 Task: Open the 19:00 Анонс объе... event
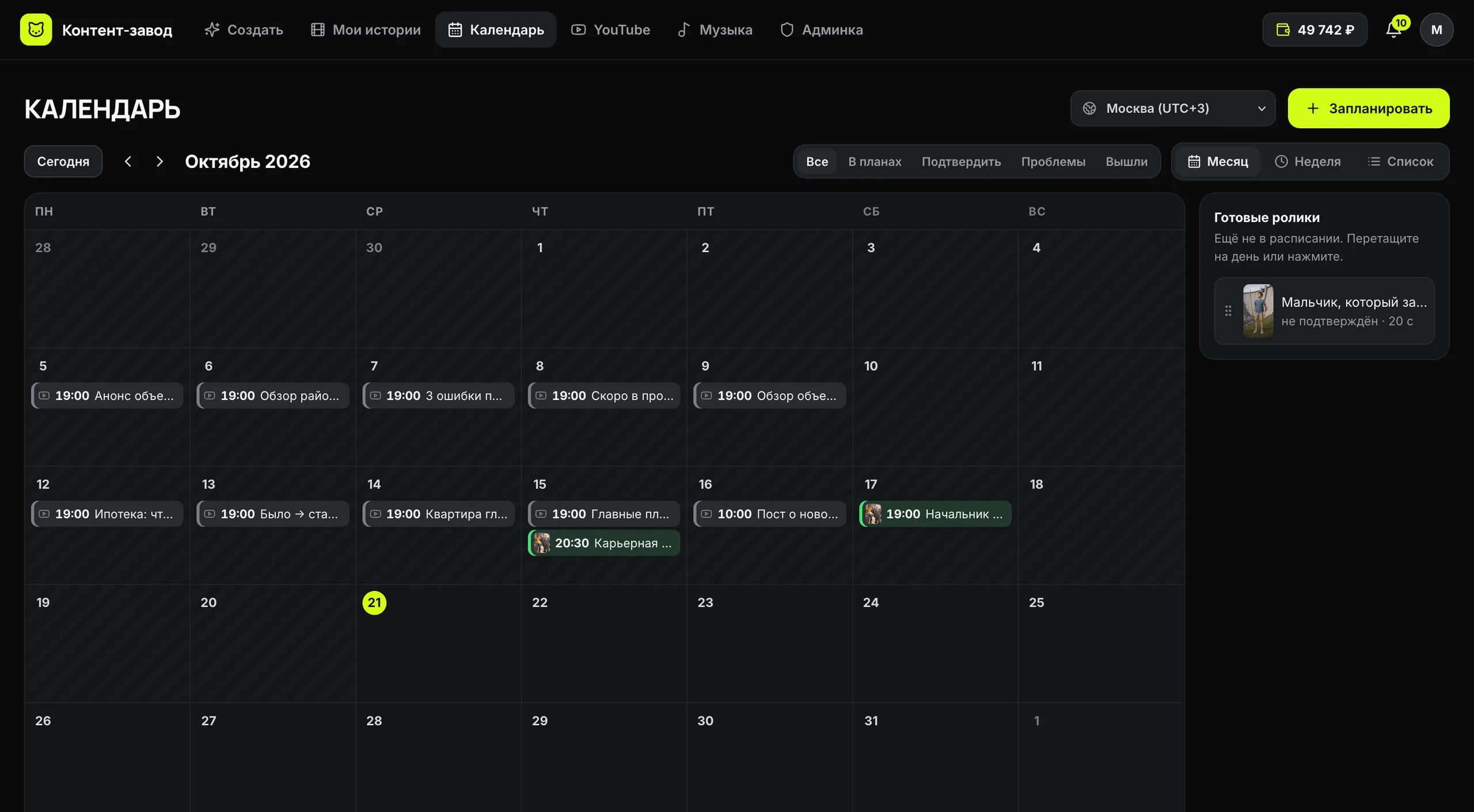pyautogui.click(x=107, y=396)
